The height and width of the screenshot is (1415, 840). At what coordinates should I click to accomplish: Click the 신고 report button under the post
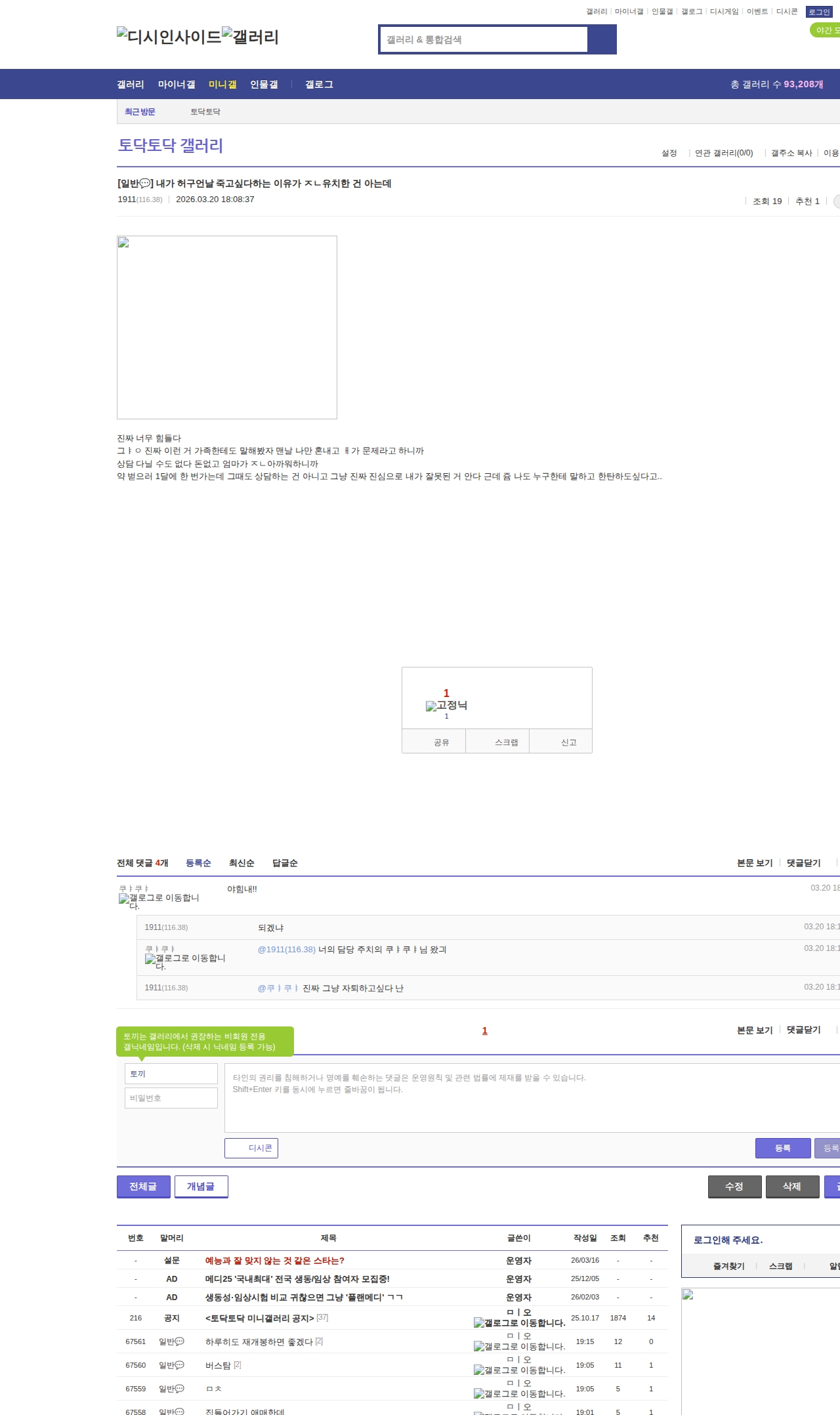[568, 742]
